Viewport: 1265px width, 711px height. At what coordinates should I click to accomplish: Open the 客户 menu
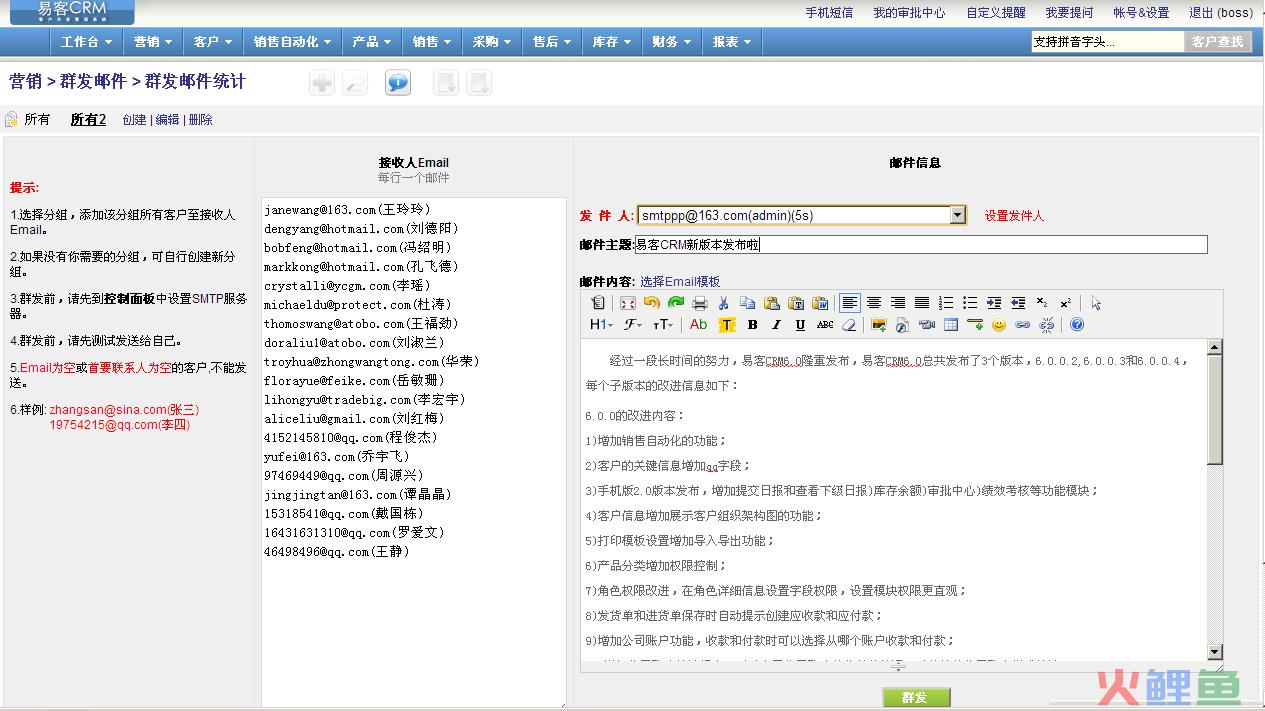click(213, 42)
